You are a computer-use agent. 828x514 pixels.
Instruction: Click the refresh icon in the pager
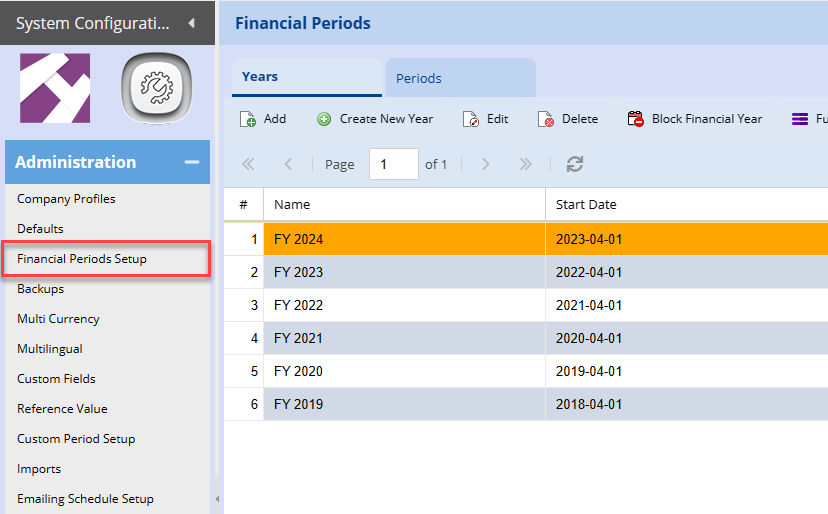click(574, 164)
